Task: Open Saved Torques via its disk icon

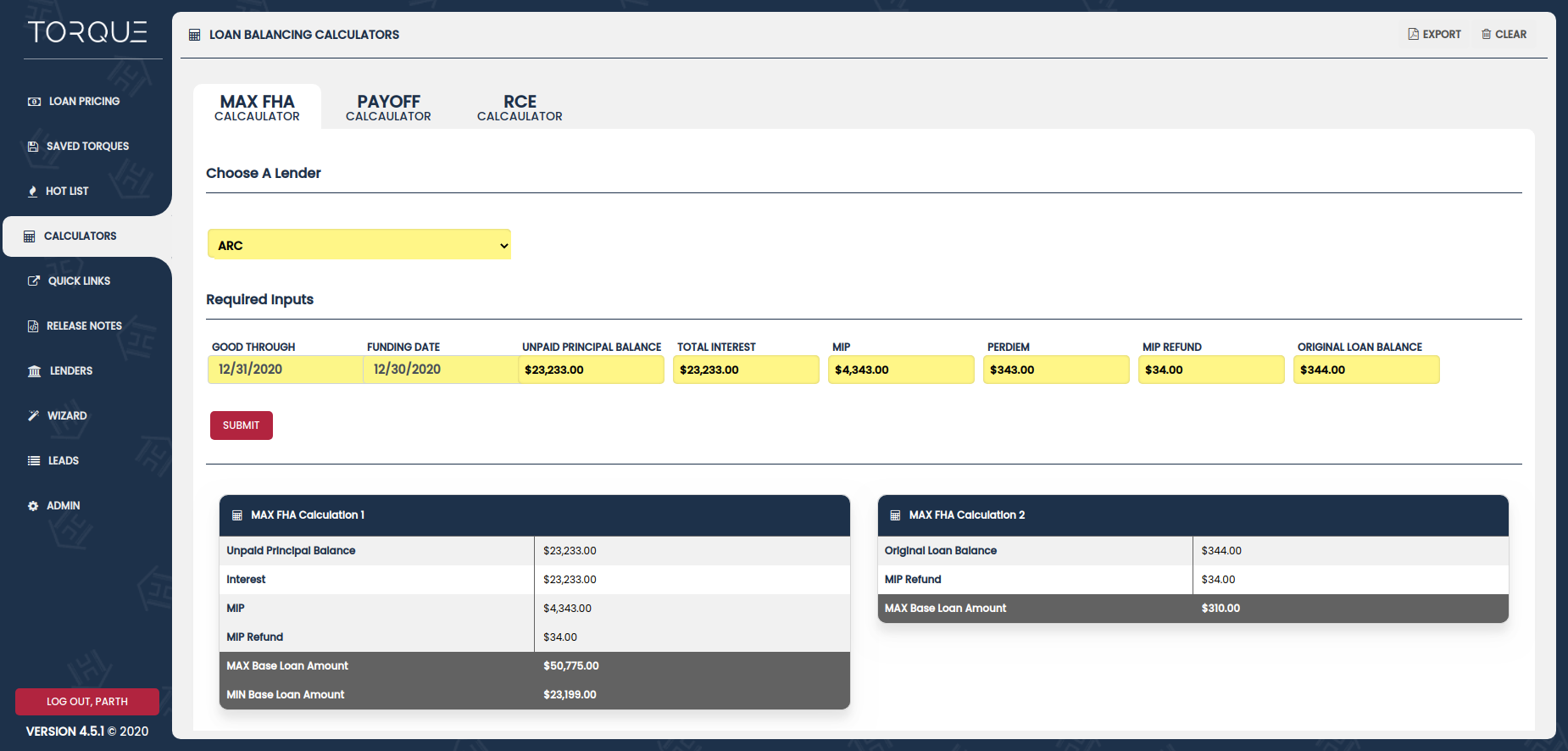Action: click(33, 147)
